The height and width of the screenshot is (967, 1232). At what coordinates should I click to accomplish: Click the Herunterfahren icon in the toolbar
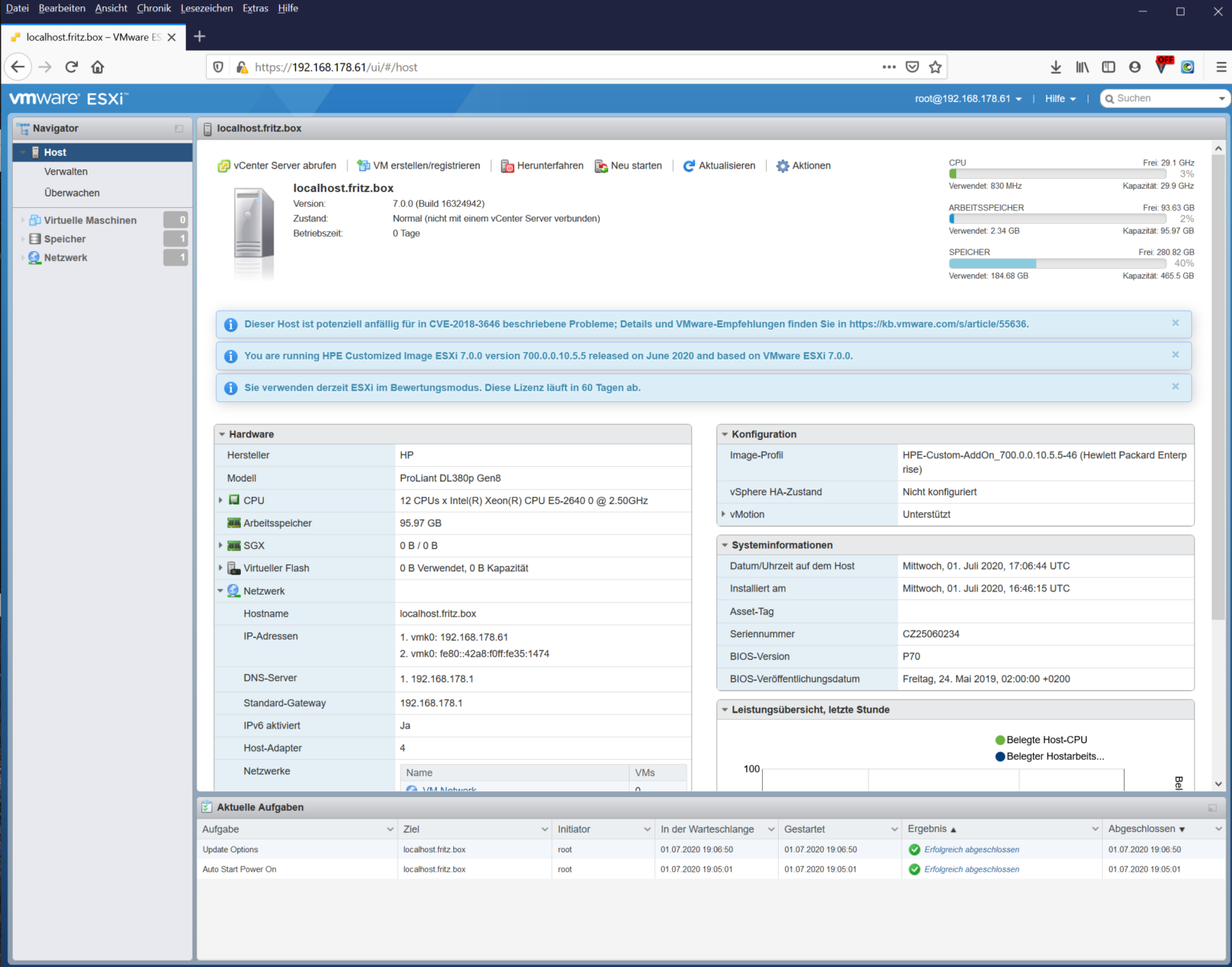[x=507, y=165]
